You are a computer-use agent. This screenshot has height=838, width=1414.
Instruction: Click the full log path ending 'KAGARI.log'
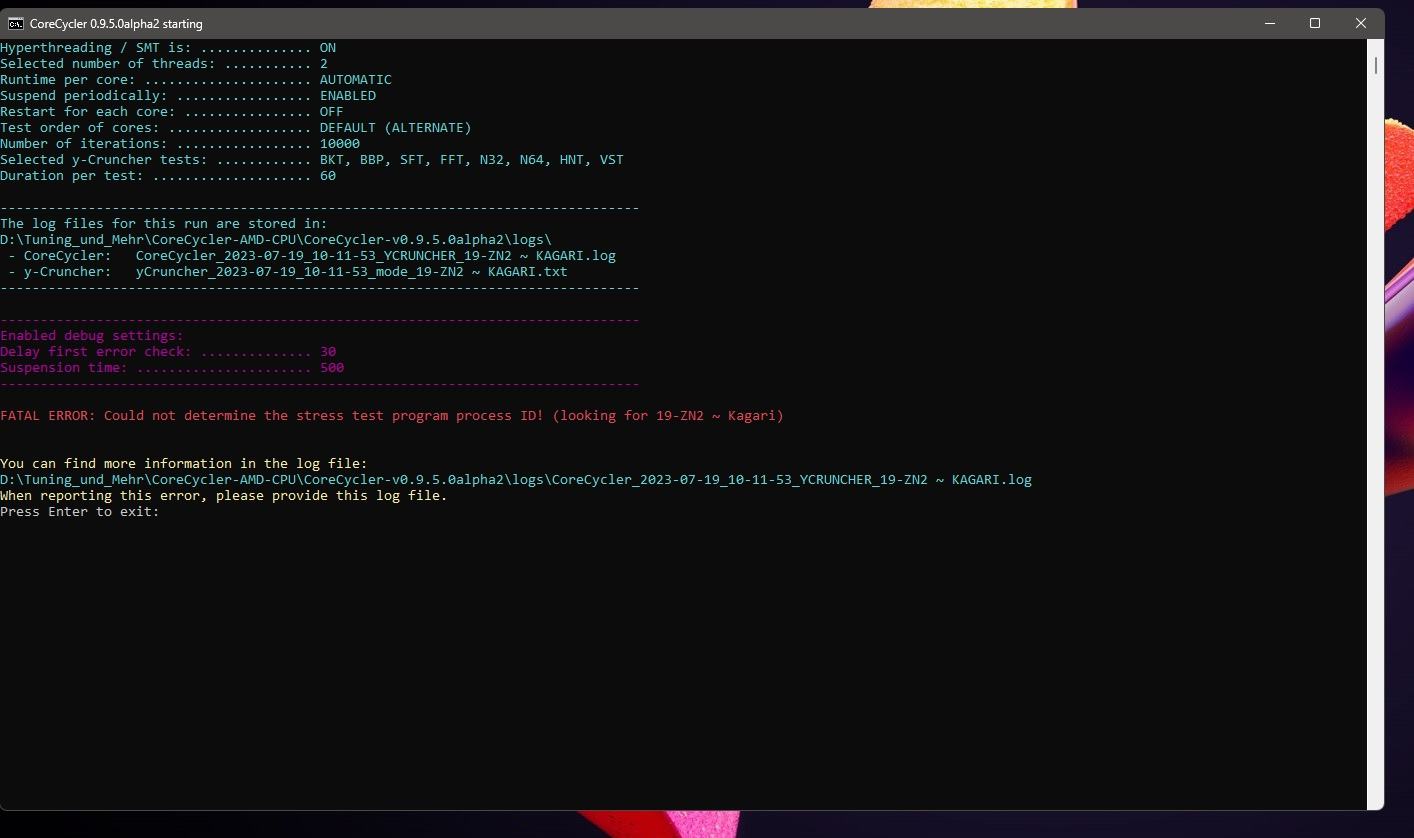516,480
